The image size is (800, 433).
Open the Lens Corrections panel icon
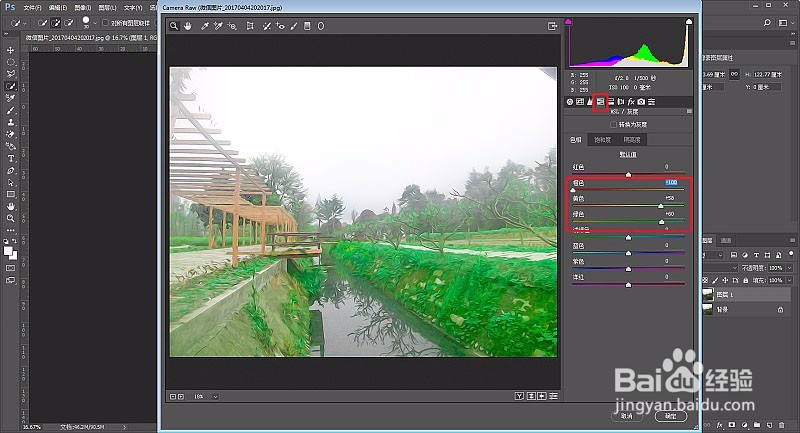[621, 102]
